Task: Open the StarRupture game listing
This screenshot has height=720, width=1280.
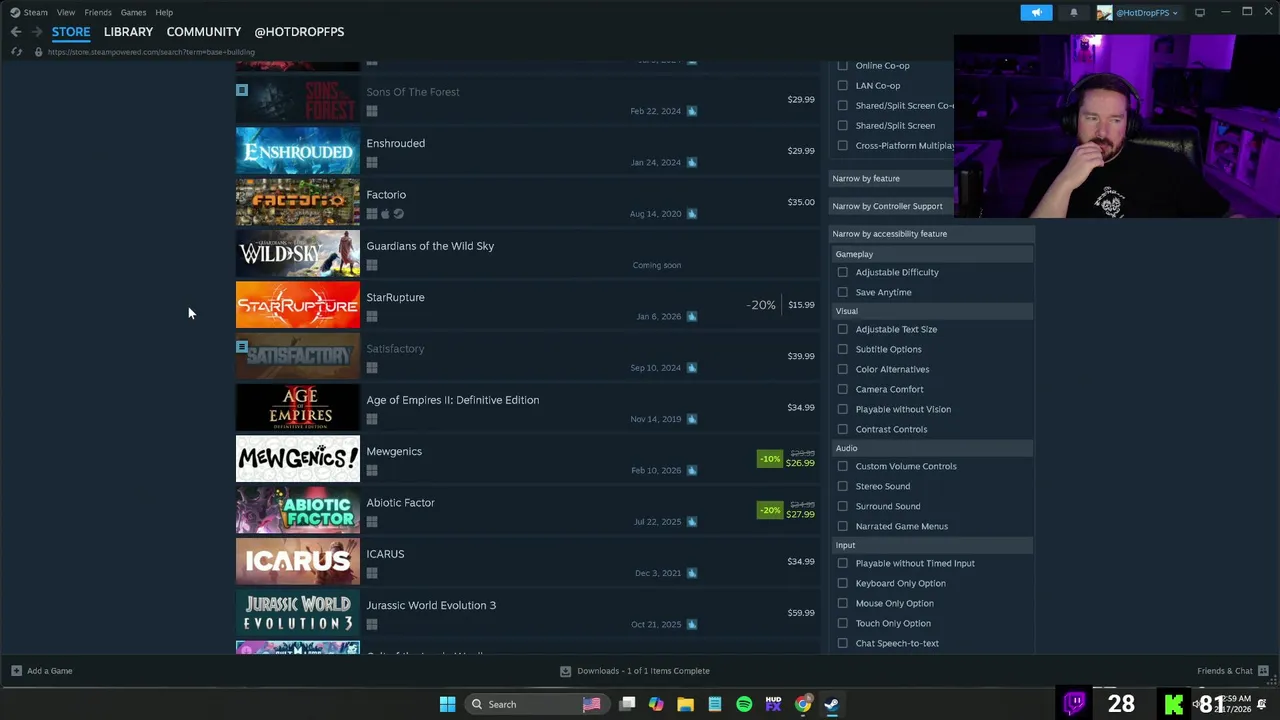Action: click(526, 305)
